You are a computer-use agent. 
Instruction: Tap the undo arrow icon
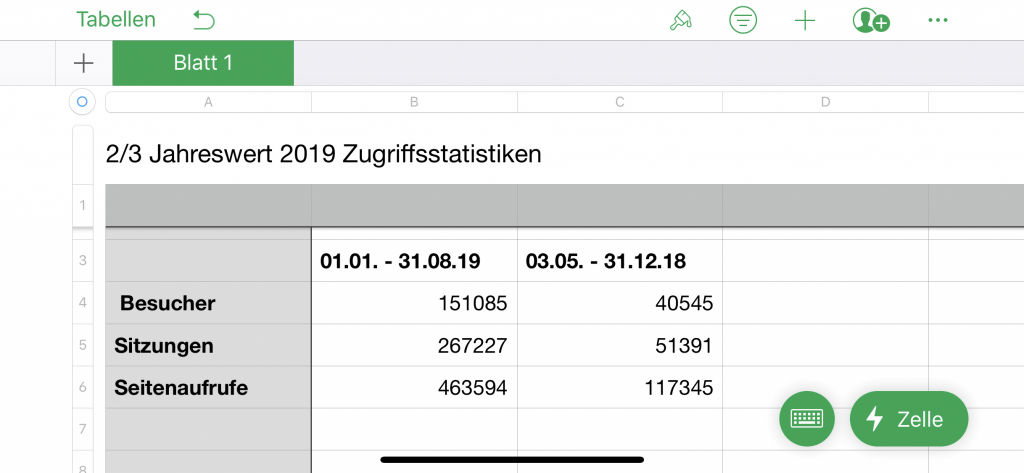(204, 20)
